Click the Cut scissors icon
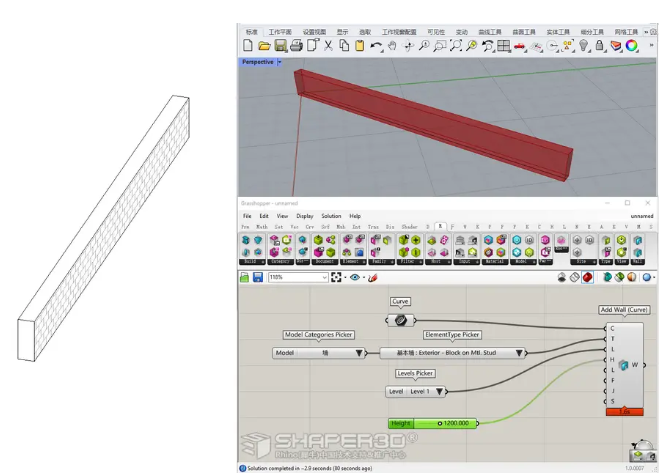The image size is (659, 476). tap(328, 45)
